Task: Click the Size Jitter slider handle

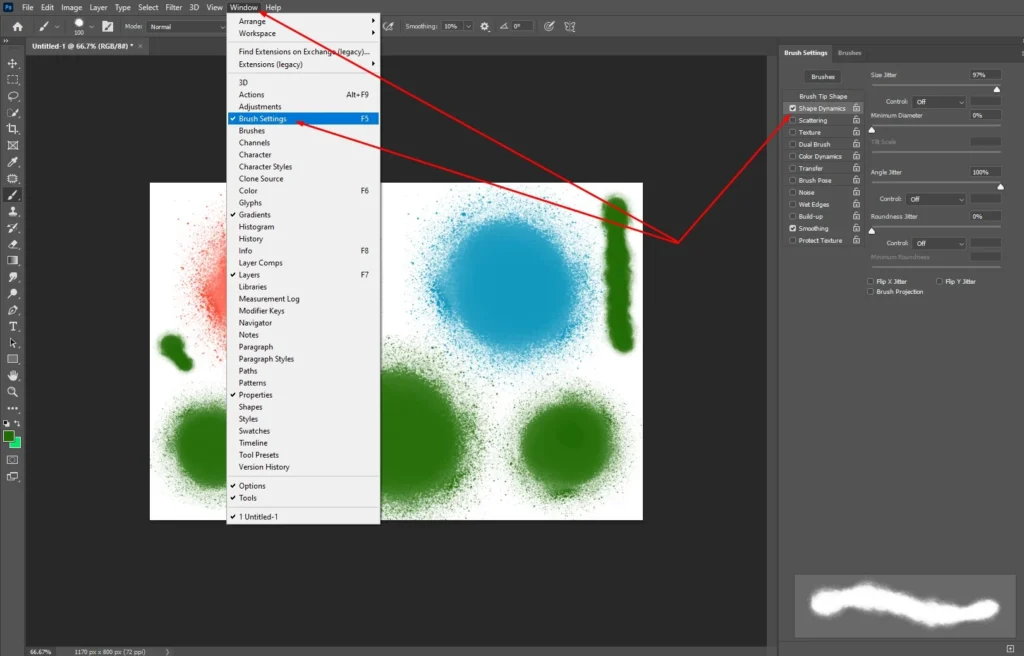Action: click(997, 90)
